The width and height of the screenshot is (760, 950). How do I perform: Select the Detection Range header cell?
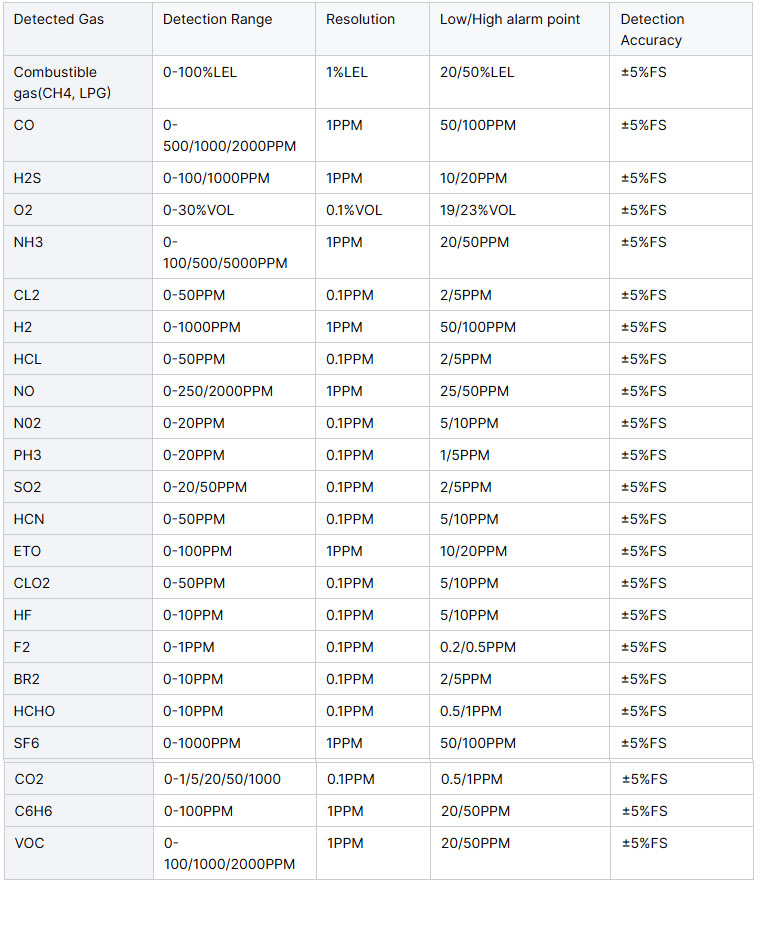click(x=234, y=29)
